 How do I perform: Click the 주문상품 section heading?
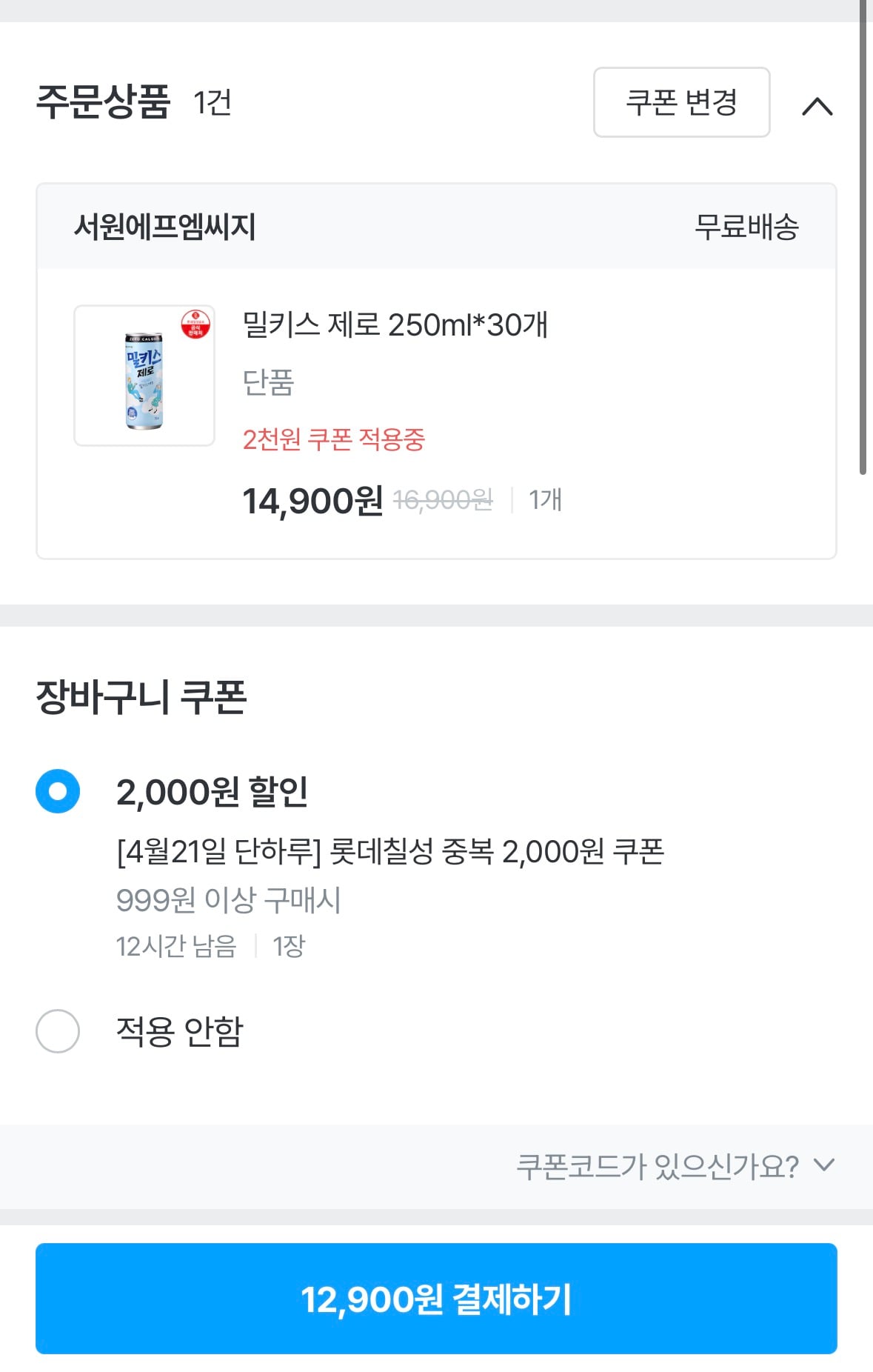[104, 102]
